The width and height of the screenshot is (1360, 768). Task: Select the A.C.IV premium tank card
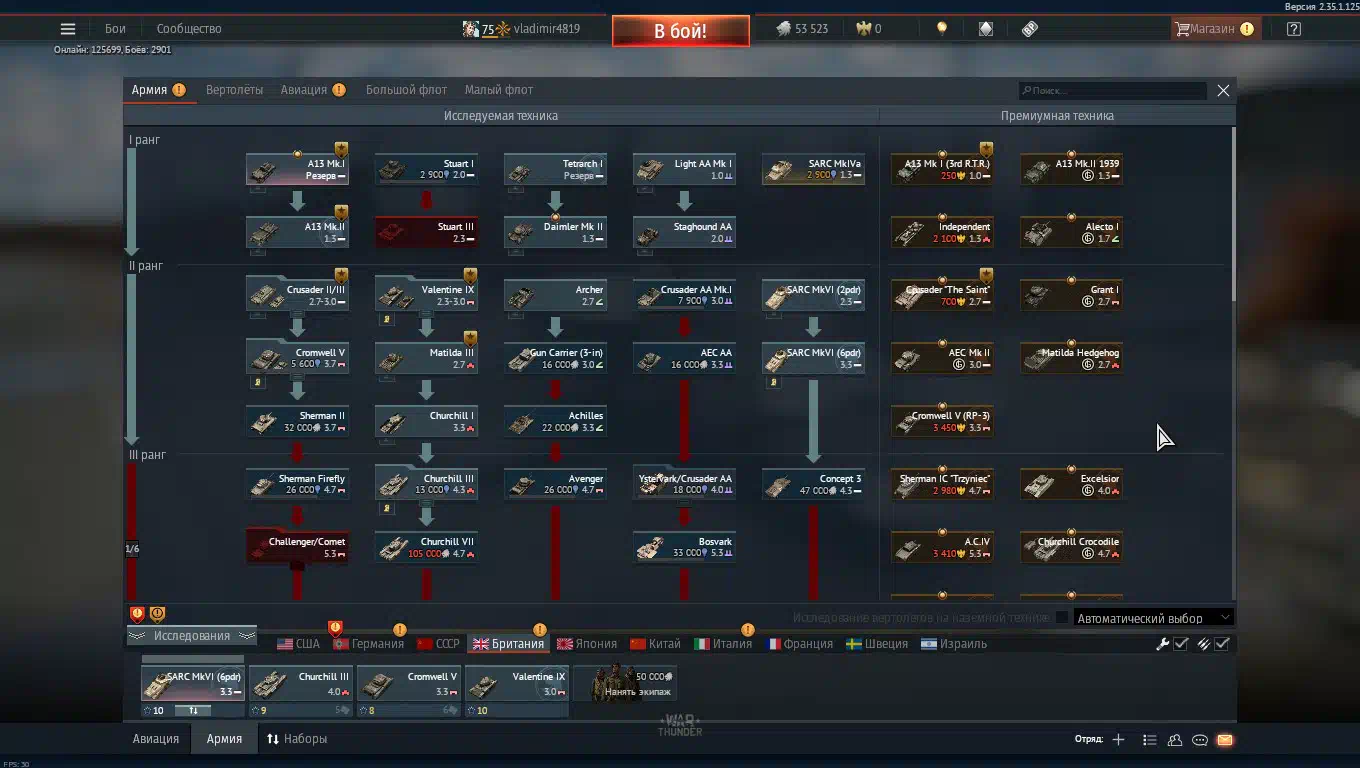(942, 548)
